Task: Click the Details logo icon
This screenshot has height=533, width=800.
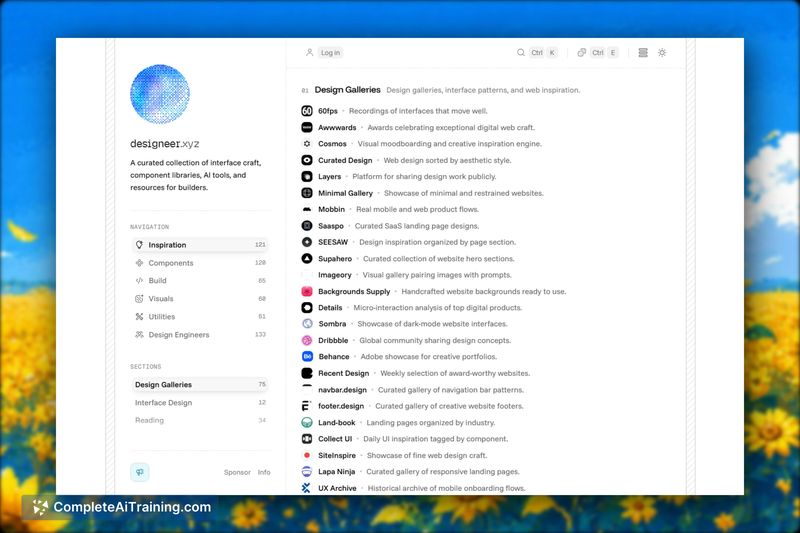Action: (307, 308)
